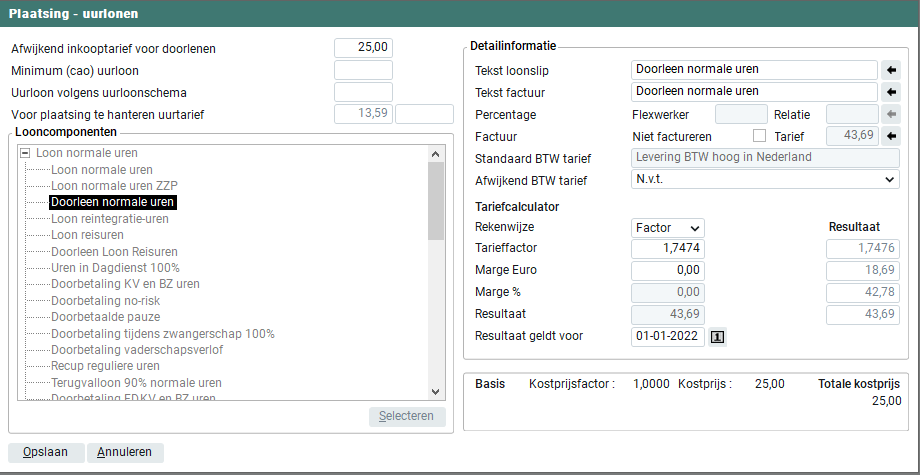The height and width of the screenshot is (475, 920).
Task: Click arrow icon next to Tekst loonslip
Action: pos(891,70)
